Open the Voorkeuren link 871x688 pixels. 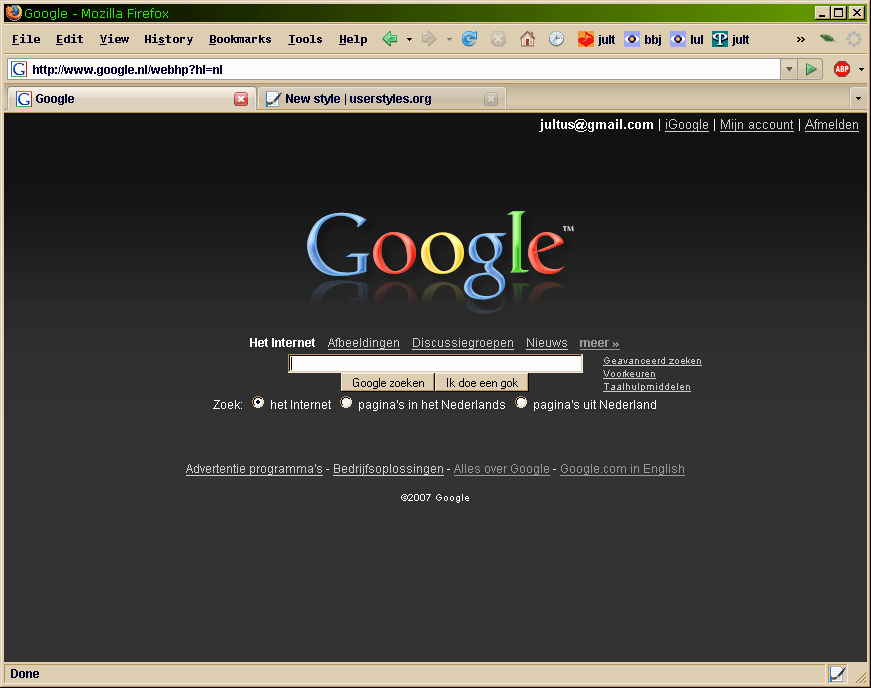point(629,374)
